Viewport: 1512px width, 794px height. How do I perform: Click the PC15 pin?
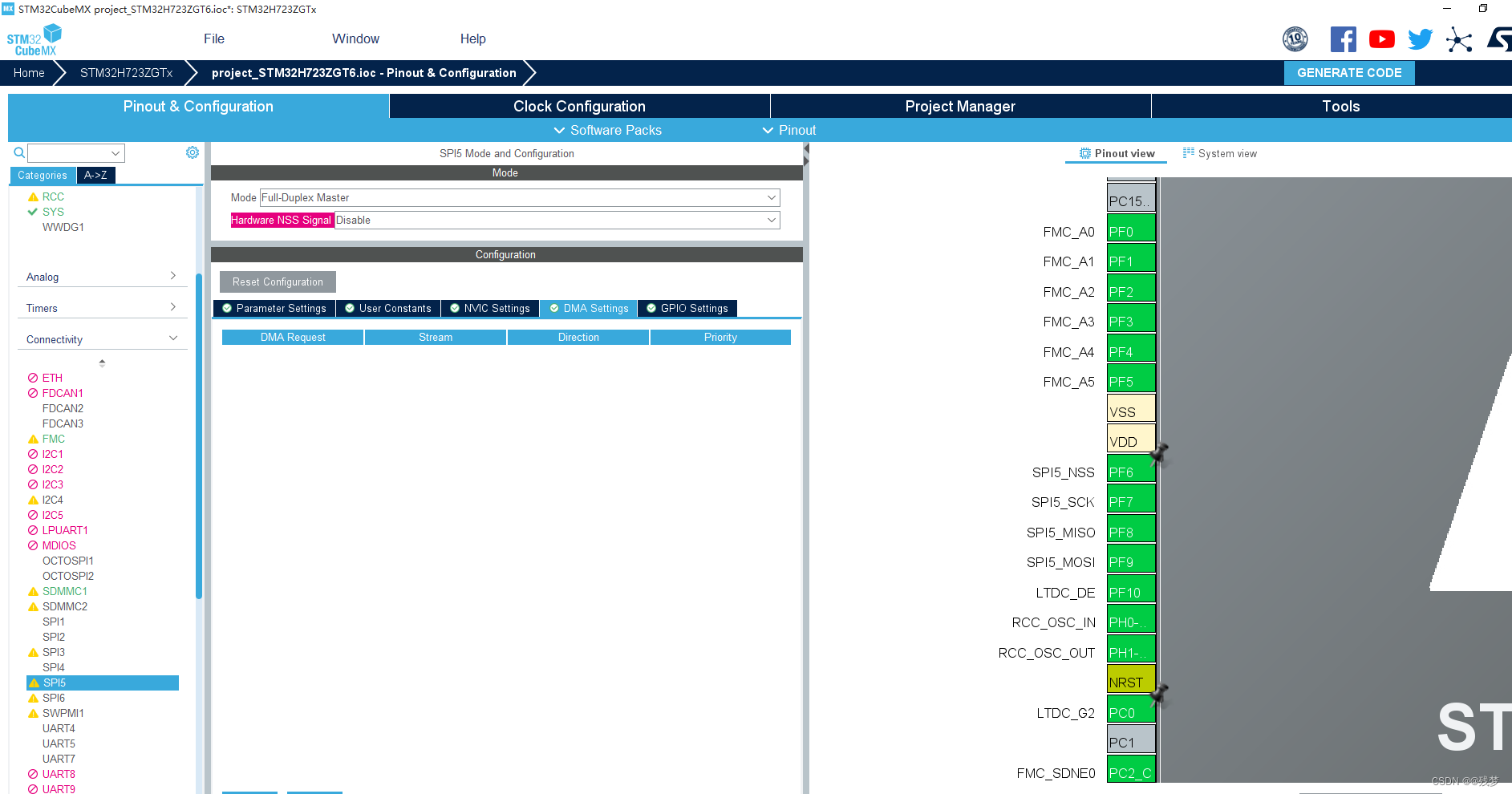(1131, 197)
